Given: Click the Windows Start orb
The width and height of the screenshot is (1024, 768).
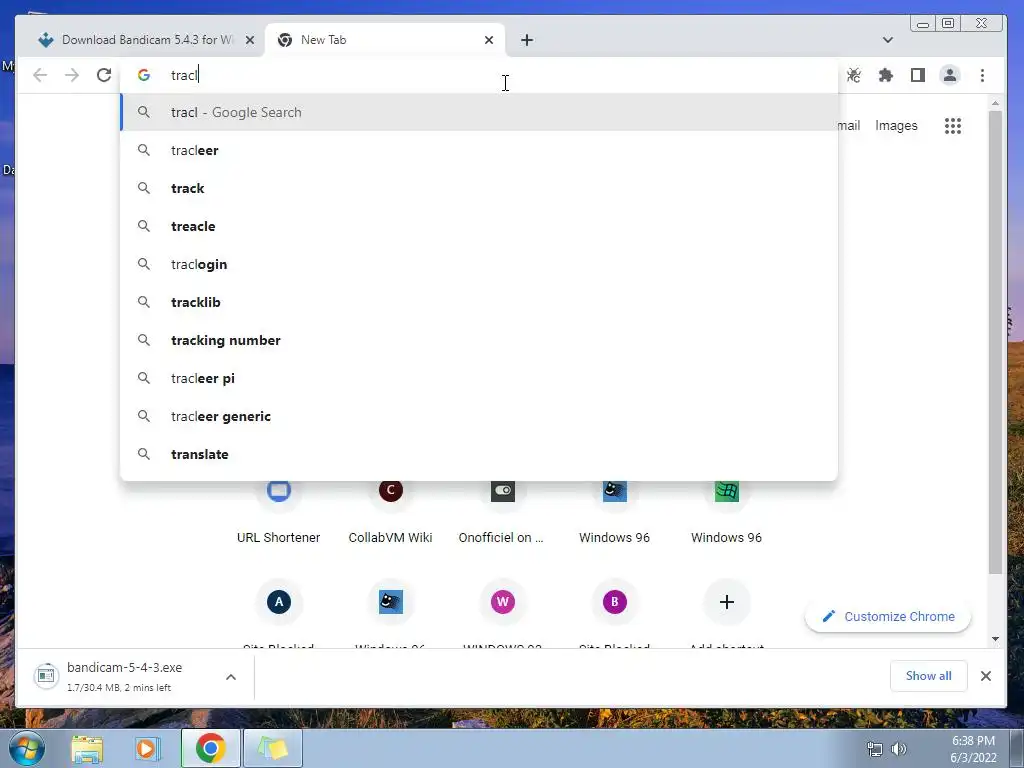Looking at the screenshot, I should click(27, 748).
